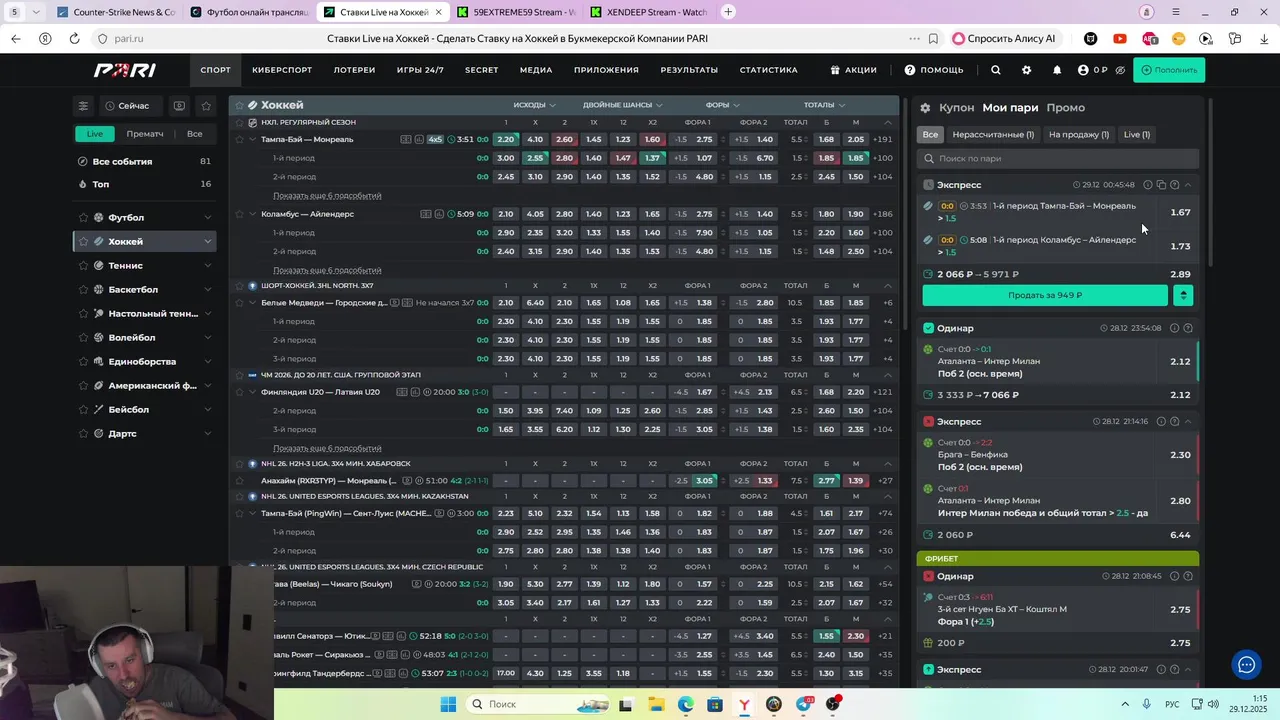Filter bets by На продажу (1)

coord(1079,134)
